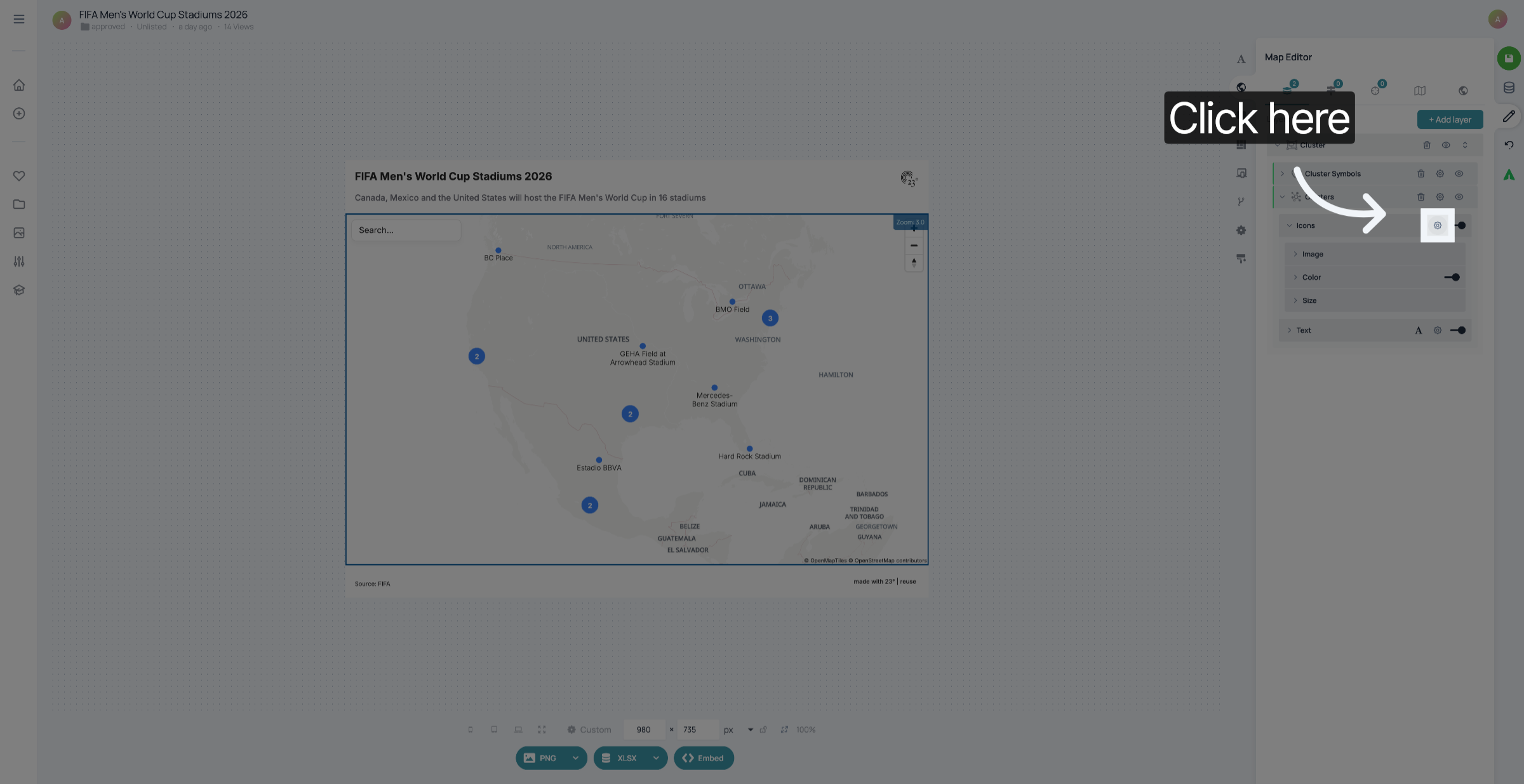Expand the Image section

[x=1295, y=254]
